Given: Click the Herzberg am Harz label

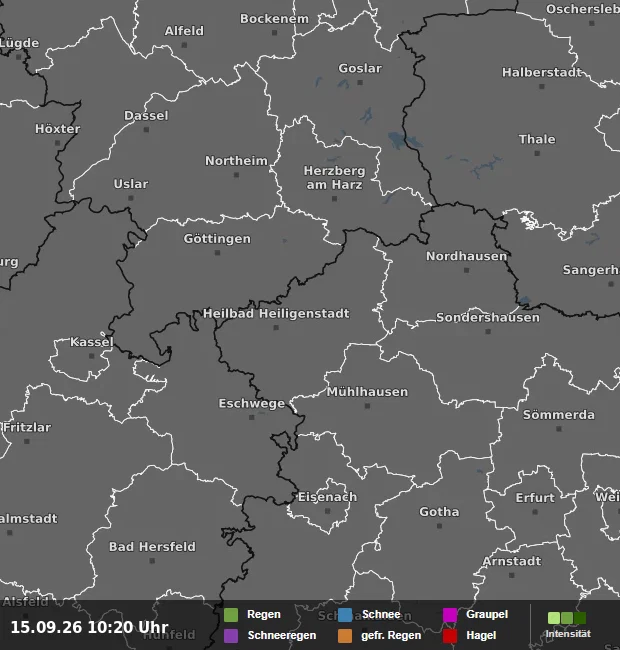Looking at the screenshot, I should pyautogui.click(x=334, y=177).
